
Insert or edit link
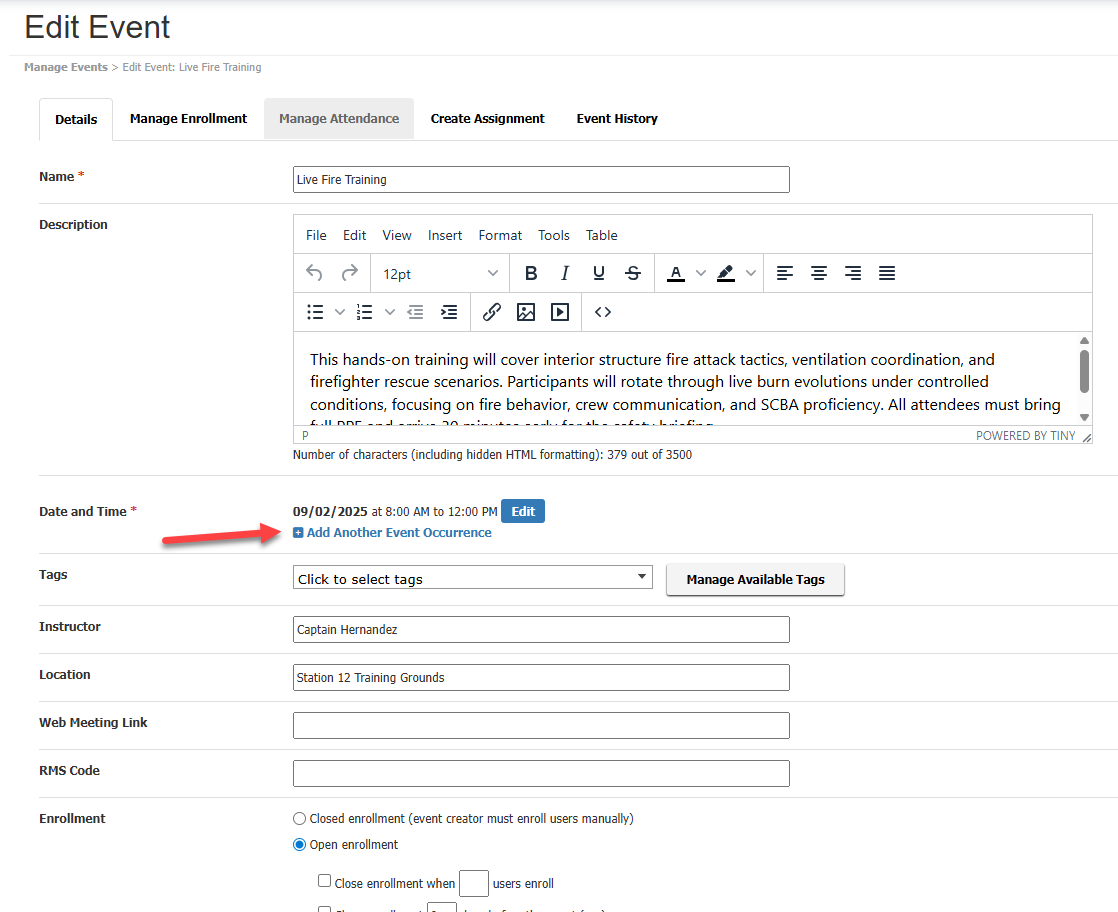tap(492, 312)
